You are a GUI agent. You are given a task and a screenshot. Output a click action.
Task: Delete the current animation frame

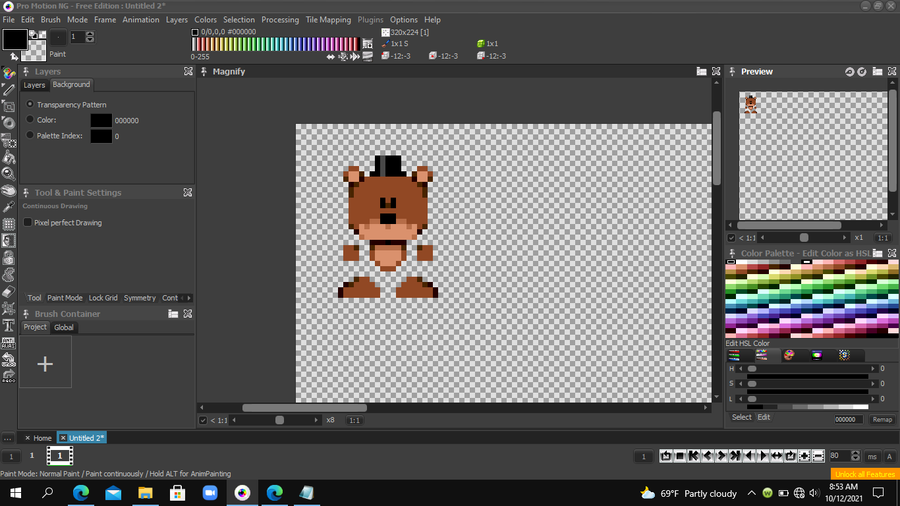click(x=818, y=456)
